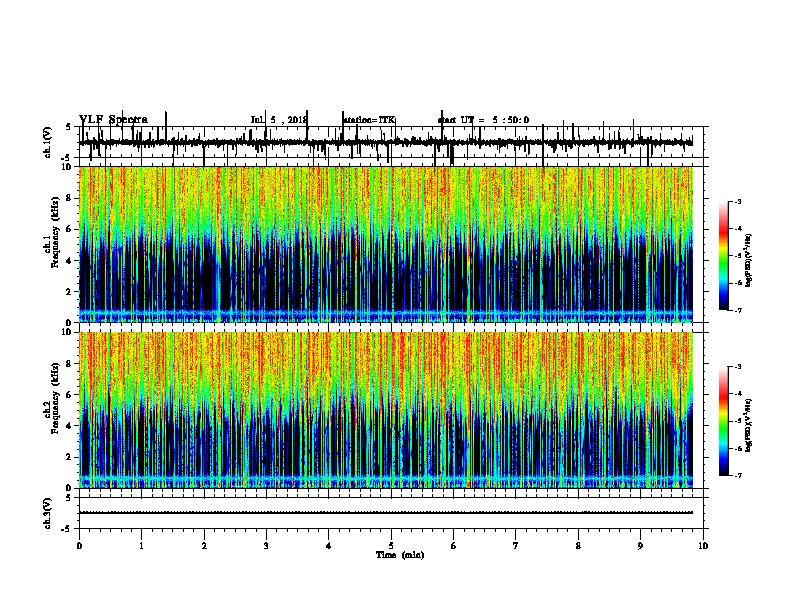Click the ch.1 spectrogram 4 kHz tick label

(69, 261)
